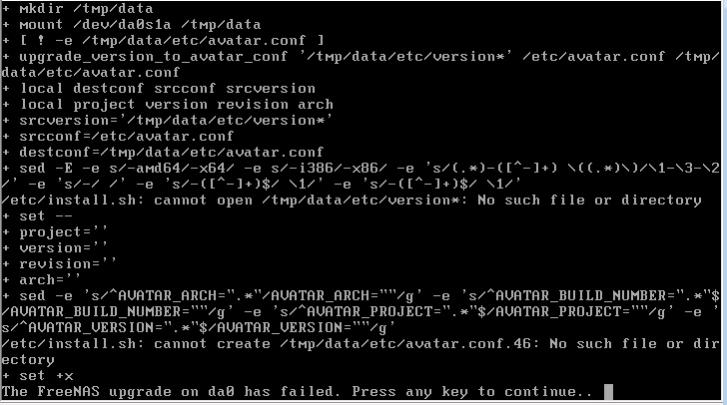This screenshot has width=727, height=405.
Task: Click 'The FreeNAS upgrade on da0 has failed' message
Action: point(171,392)
